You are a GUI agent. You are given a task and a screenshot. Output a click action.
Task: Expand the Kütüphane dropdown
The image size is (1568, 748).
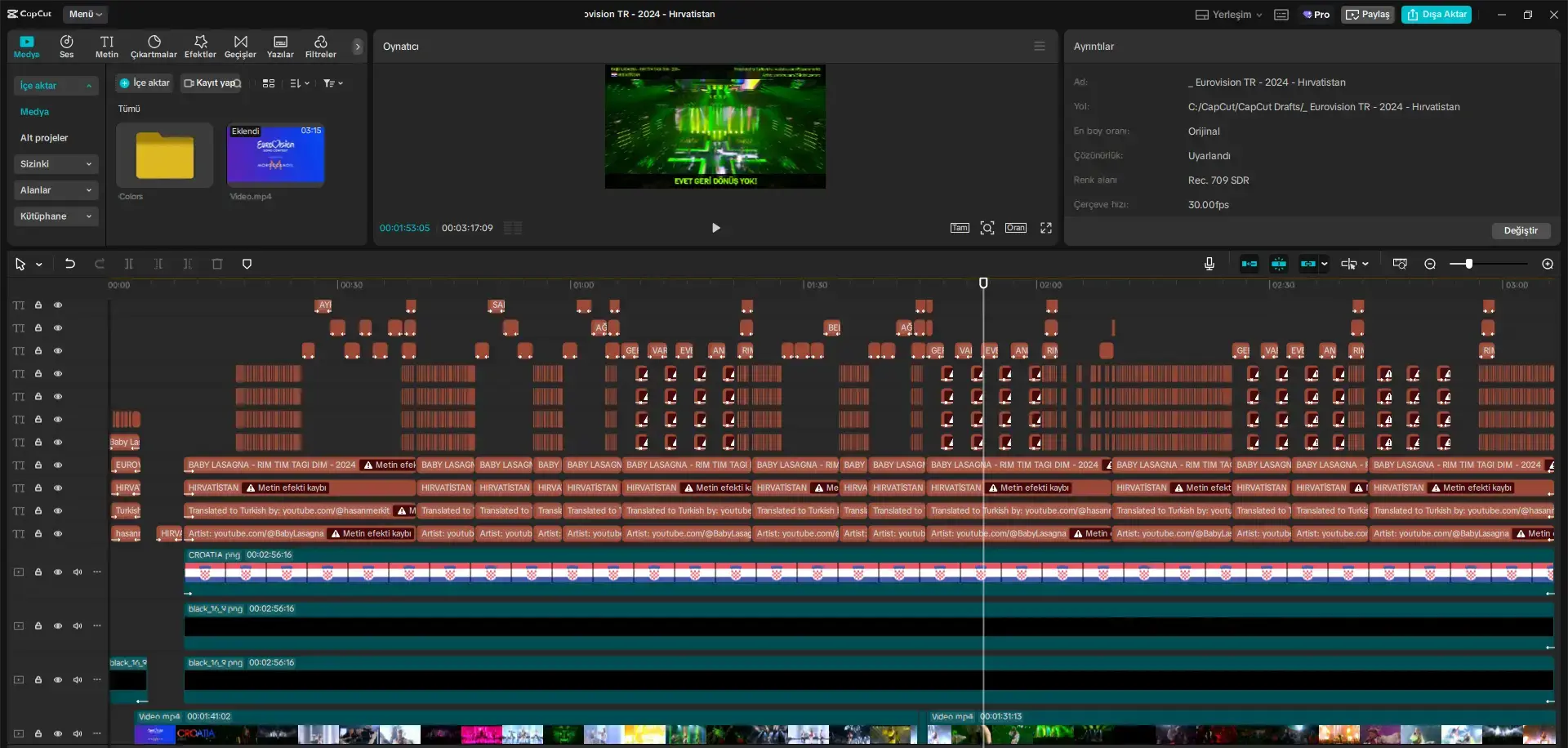pyautogui.click(x=56, y=216)
